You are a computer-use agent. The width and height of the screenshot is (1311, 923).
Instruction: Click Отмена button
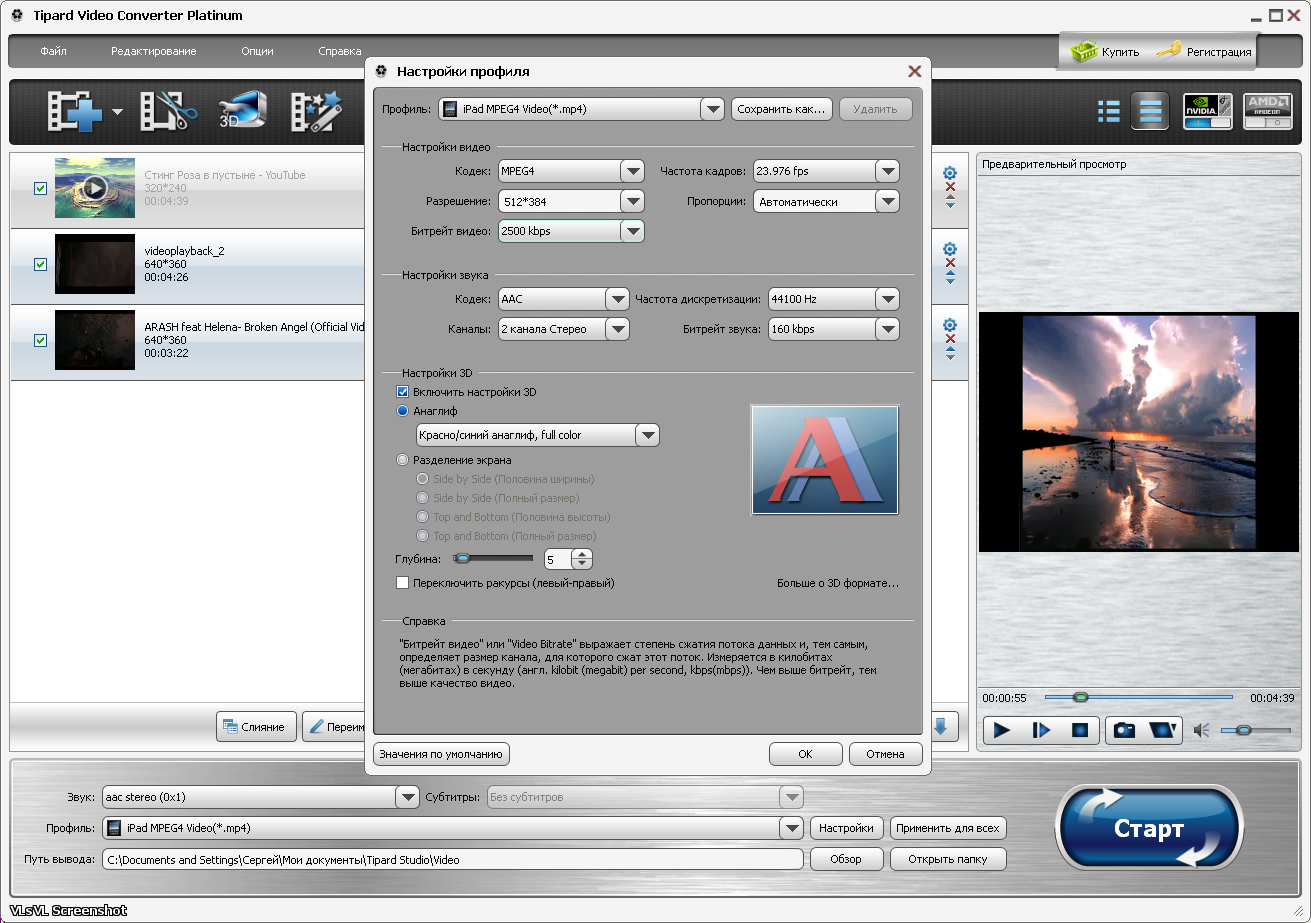click(886, 754)
